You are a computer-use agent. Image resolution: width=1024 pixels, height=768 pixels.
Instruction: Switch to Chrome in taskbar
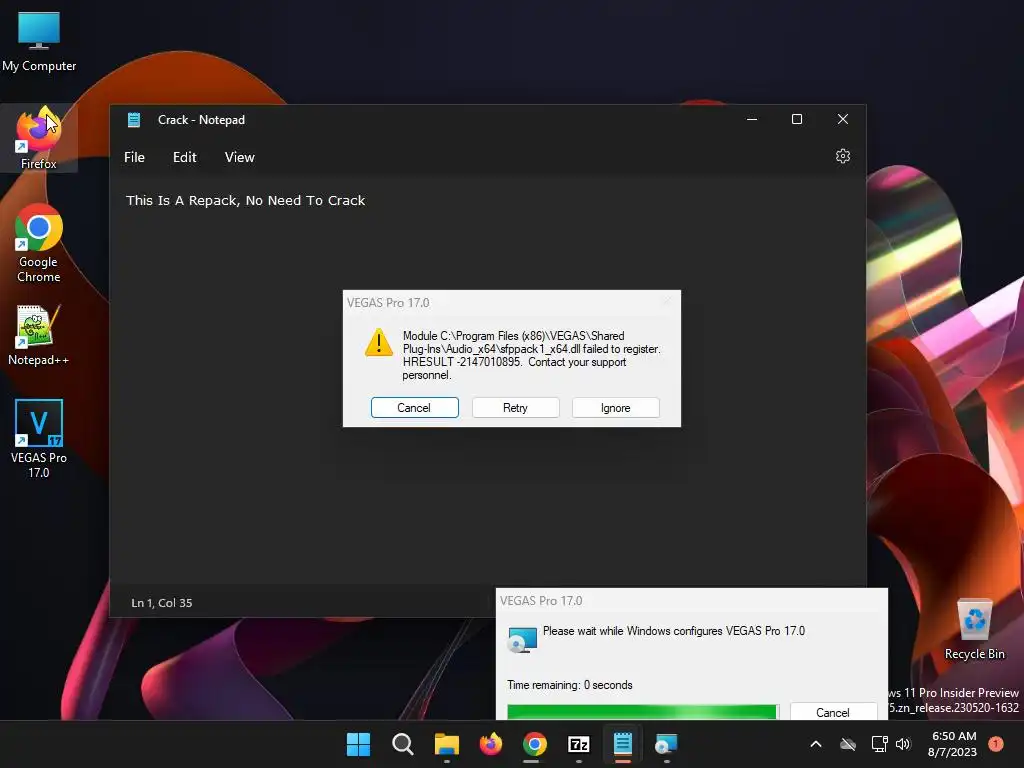pos(534,744)
